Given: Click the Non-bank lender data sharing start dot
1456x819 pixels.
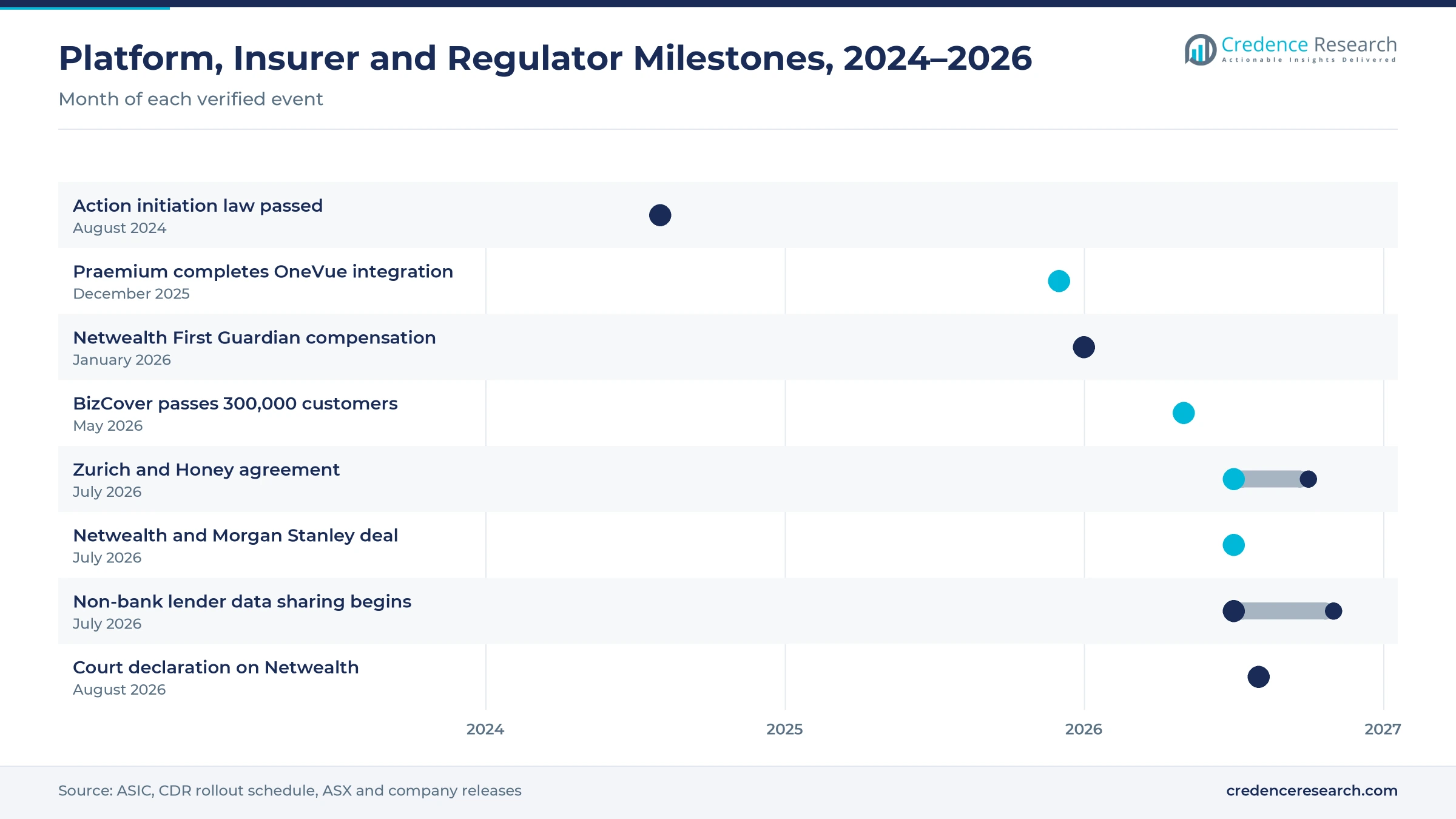Looking at the screenshot, I should pos(1233,611).
